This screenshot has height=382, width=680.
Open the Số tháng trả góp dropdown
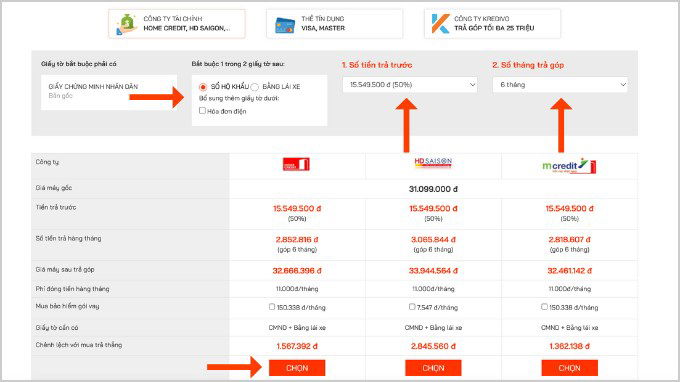pyautogui.click(x=560, y=85)
